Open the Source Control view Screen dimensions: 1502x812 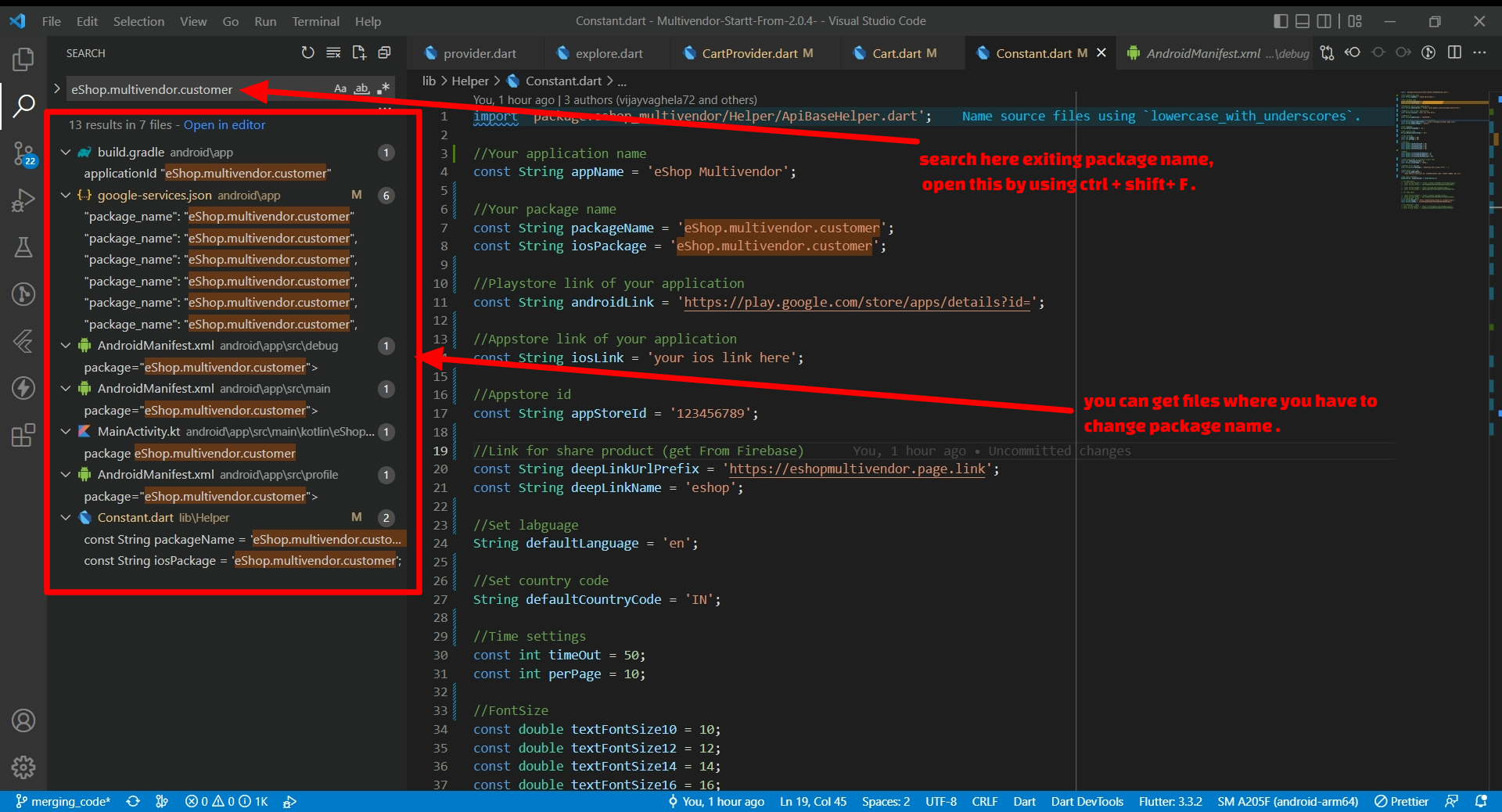pos(23,153)
